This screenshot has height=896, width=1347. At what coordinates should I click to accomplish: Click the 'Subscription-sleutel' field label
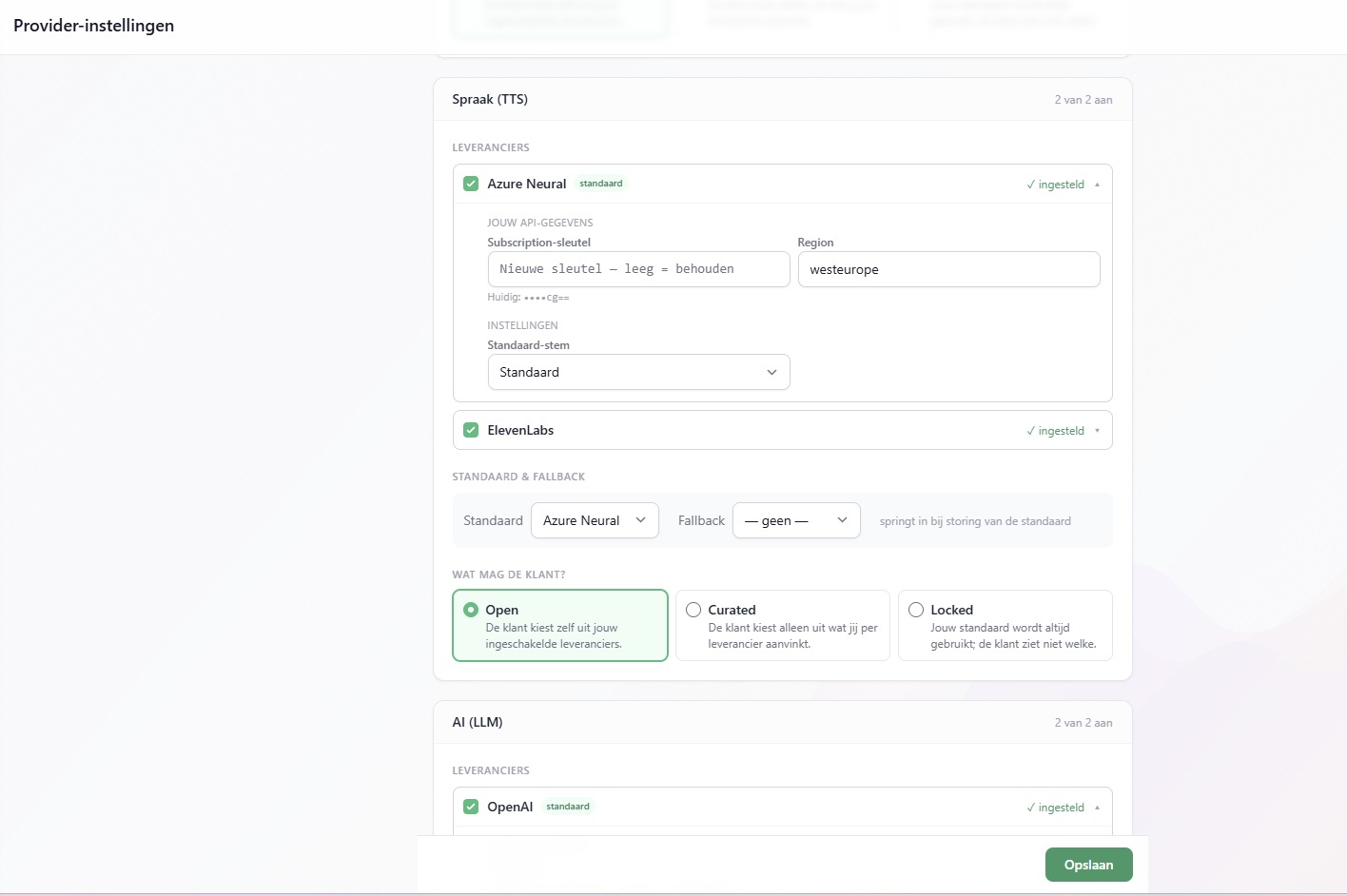539,243
